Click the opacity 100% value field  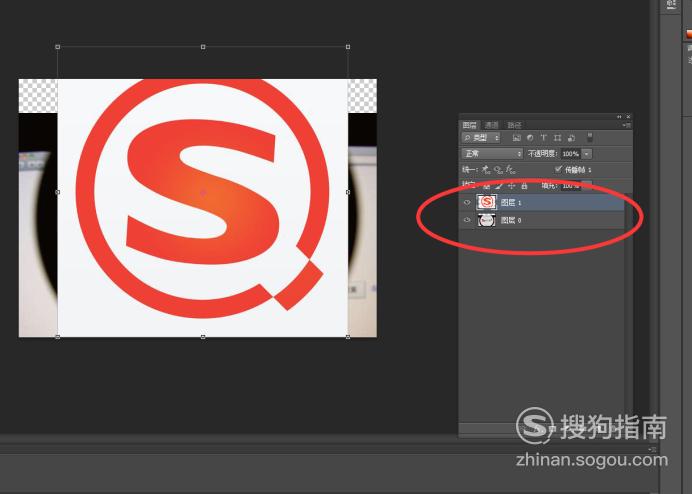tap(571, 154)
